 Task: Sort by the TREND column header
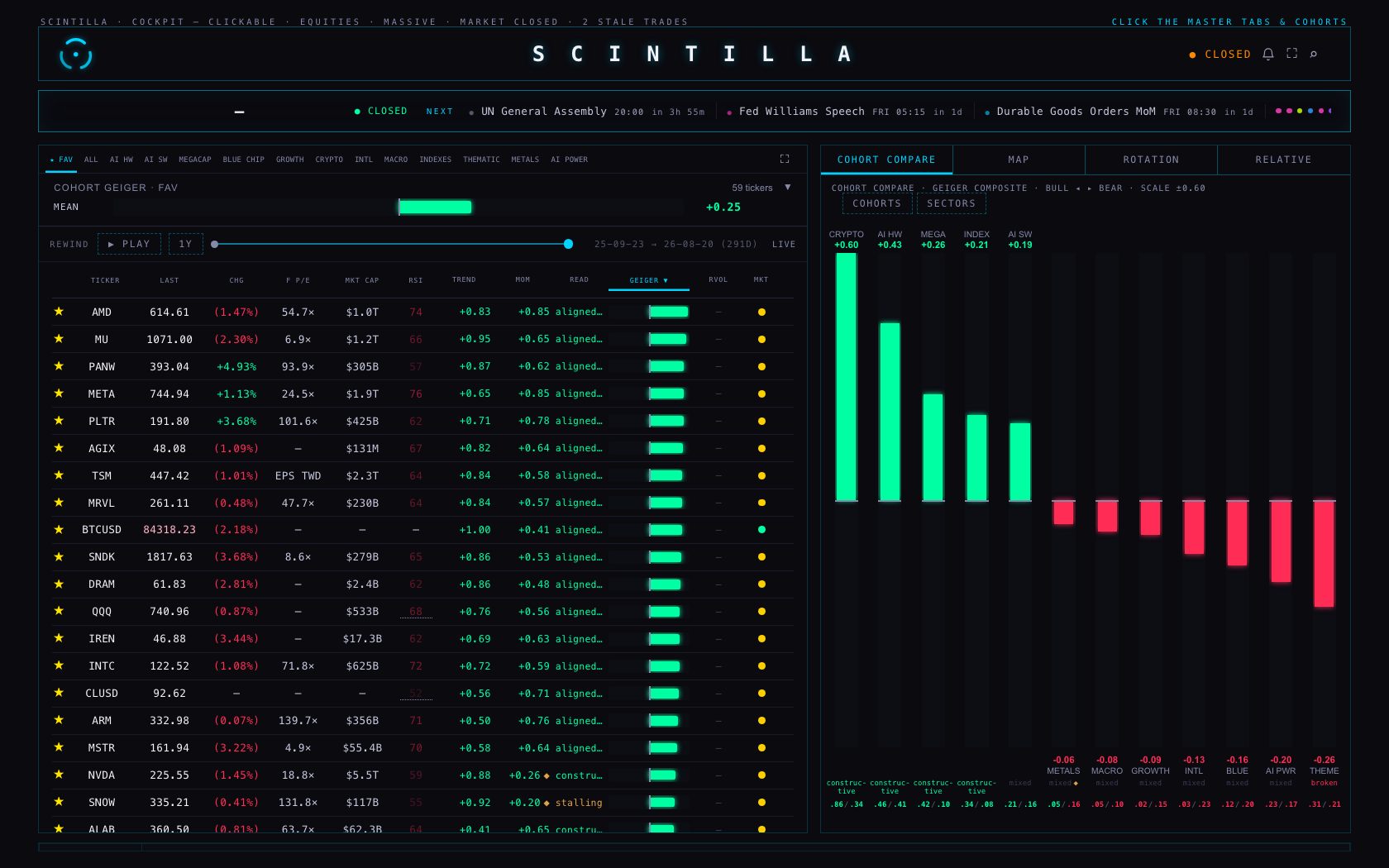click(464, 279)
